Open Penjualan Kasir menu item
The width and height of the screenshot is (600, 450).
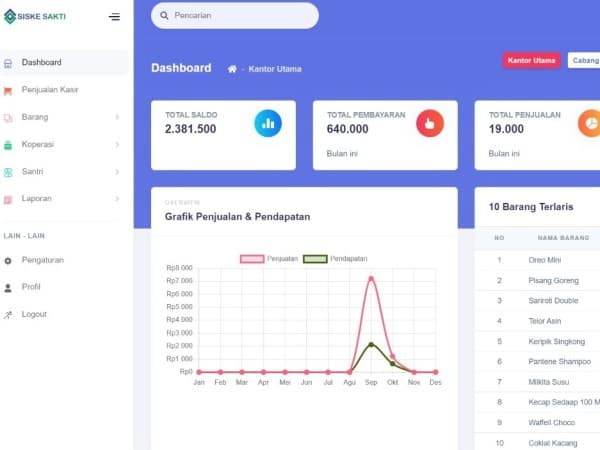tap(64, 90)
